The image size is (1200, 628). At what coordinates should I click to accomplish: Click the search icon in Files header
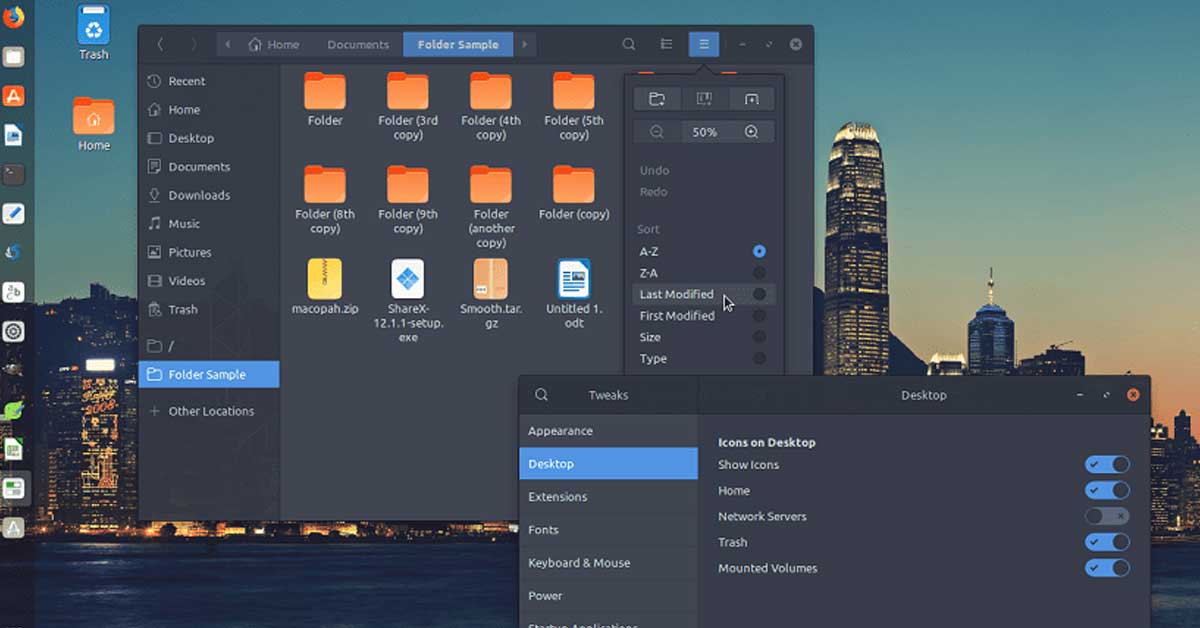[629, 44]
